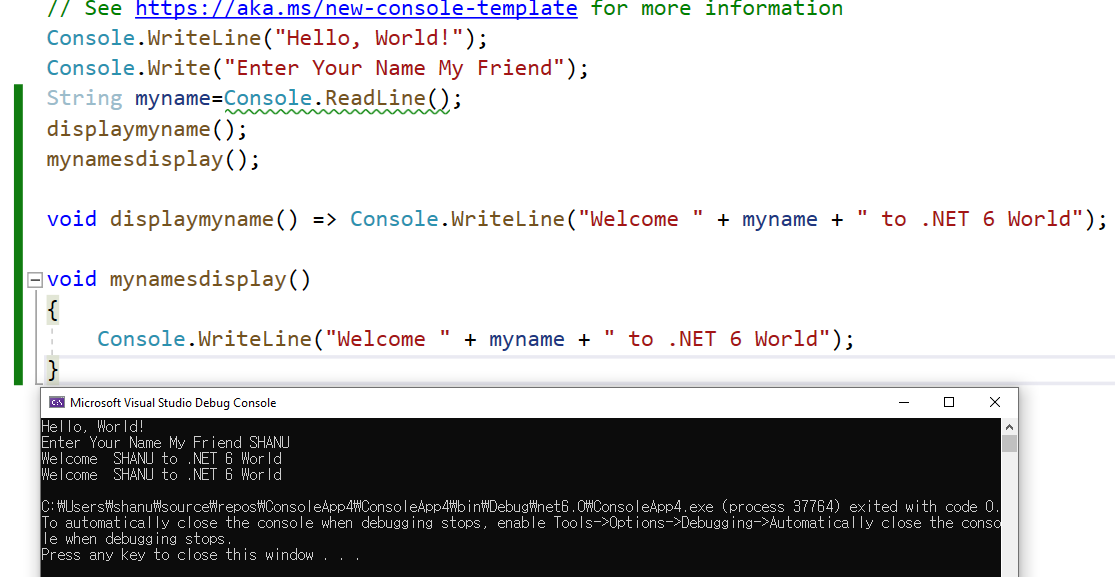1115x577 pixels.
Task: Click "Enter Your Name My Friend SHANU" console line
Action: (165, 443)
